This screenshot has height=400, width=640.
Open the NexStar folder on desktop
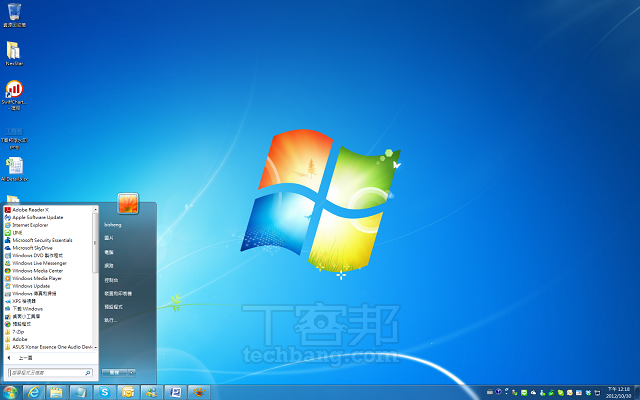[x=14, y=50]
